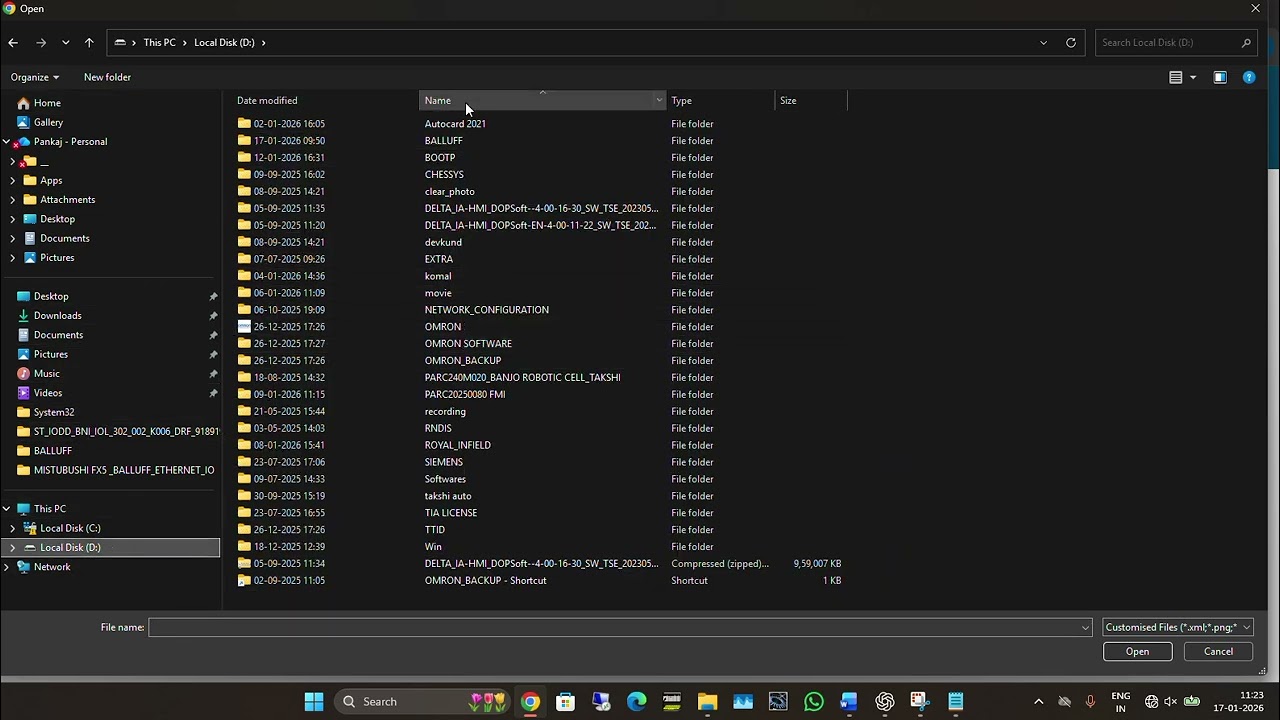Expand the Attachments folder node

coord(12,200)
